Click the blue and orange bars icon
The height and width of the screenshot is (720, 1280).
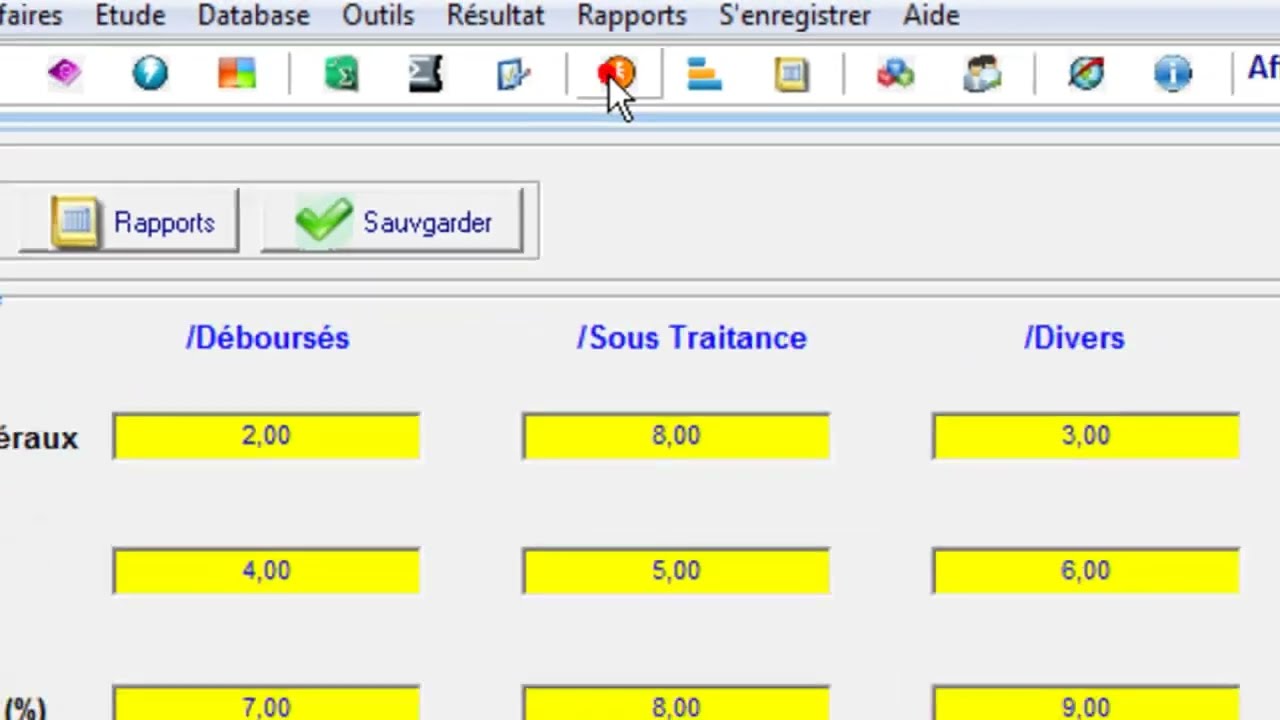click(705, 74)
